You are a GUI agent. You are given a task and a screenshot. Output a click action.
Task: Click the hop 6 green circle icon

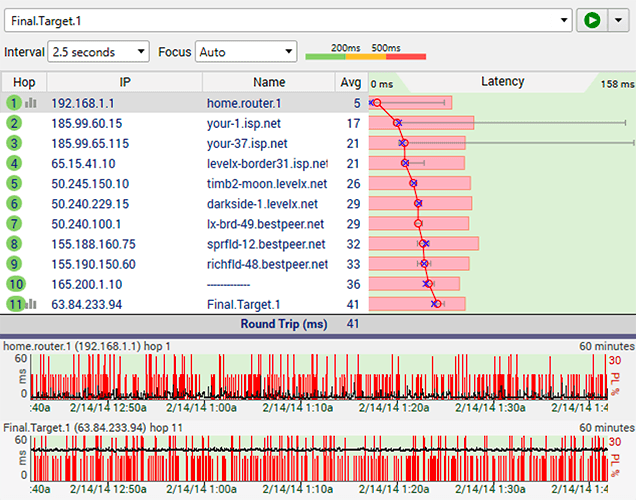(x=14, y=203)
